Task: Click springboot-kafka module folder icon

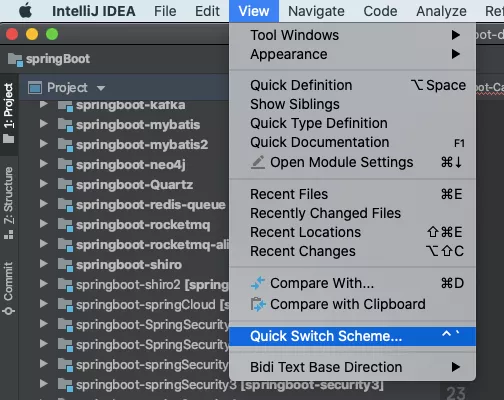Action: coord(65,106)
